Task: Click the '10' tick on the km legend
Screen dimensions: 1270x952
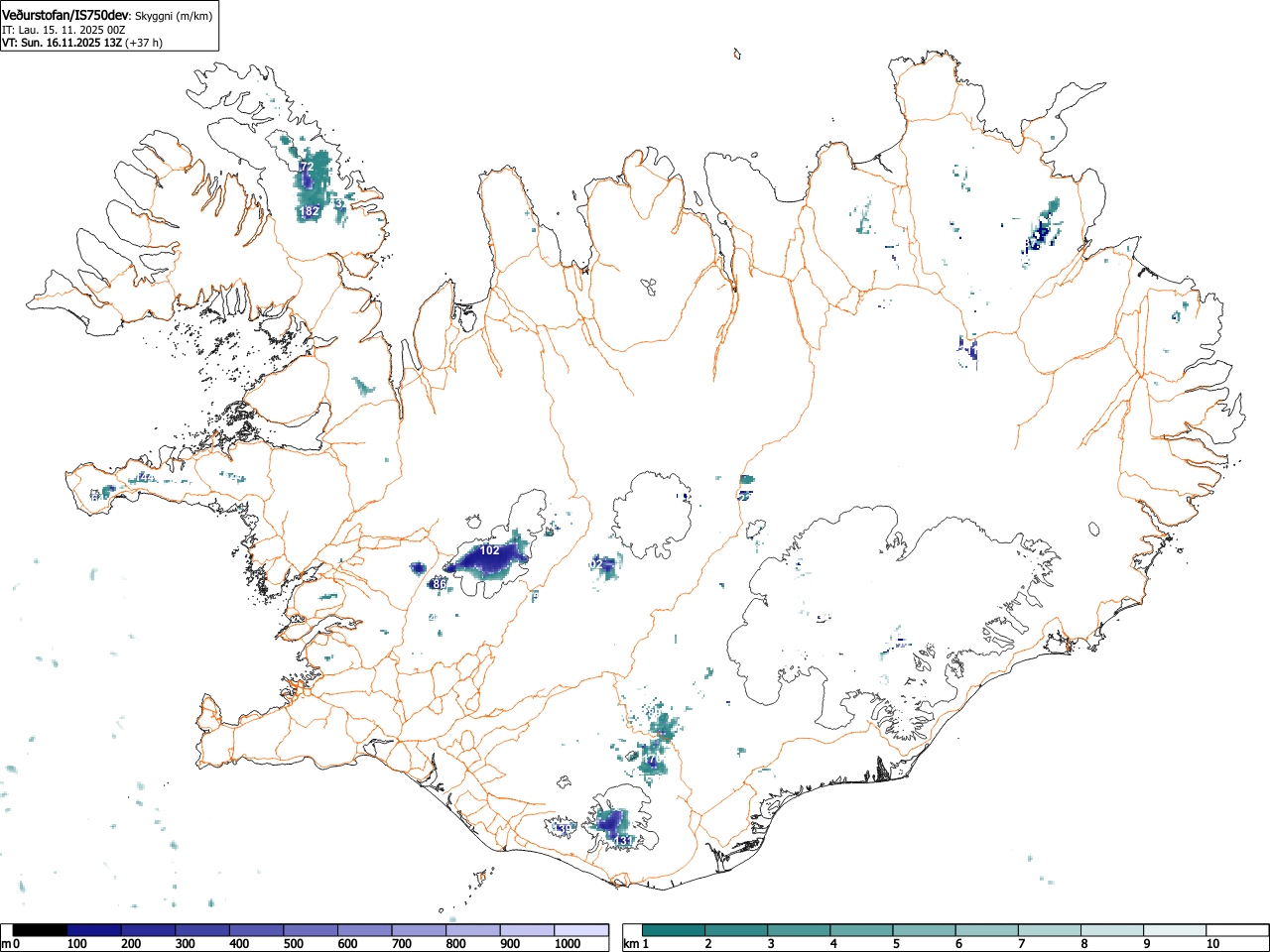Action: point(1212,944)
